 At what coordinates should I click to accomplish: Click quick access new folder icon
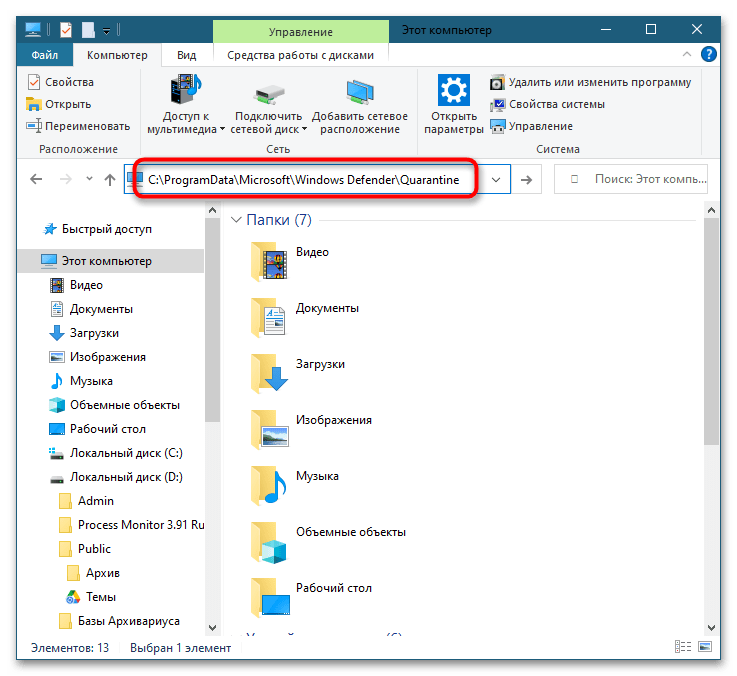click(x=88, y=30)
